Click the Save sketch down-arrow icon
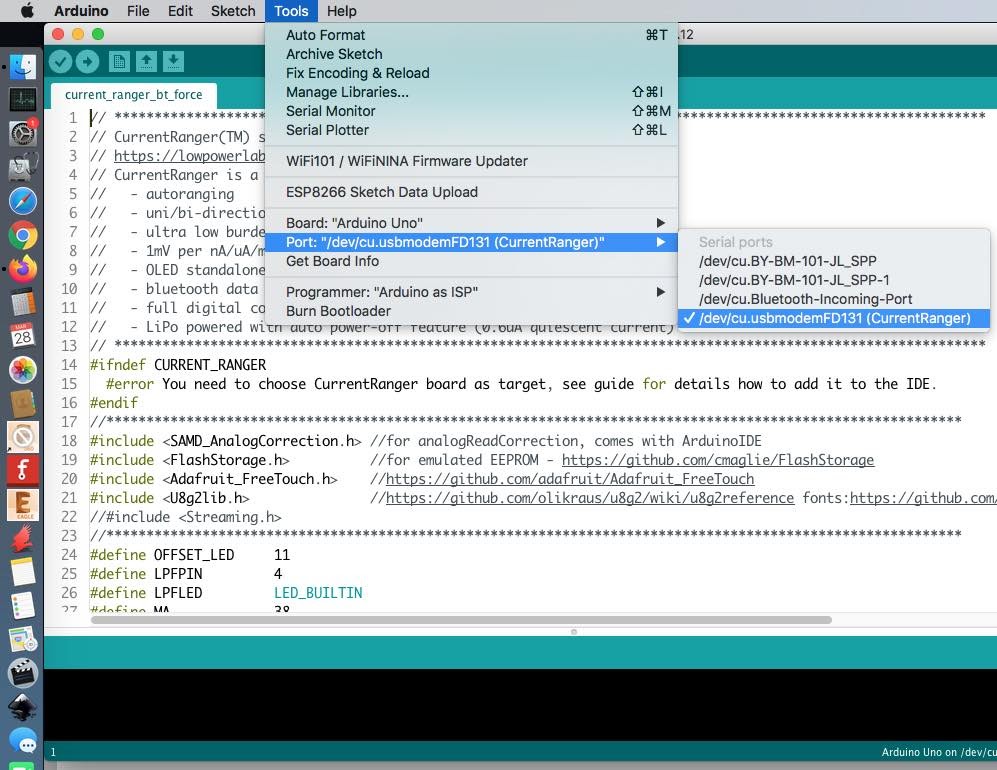Screen dimensions: 997x770 click(x=173, y=62)
